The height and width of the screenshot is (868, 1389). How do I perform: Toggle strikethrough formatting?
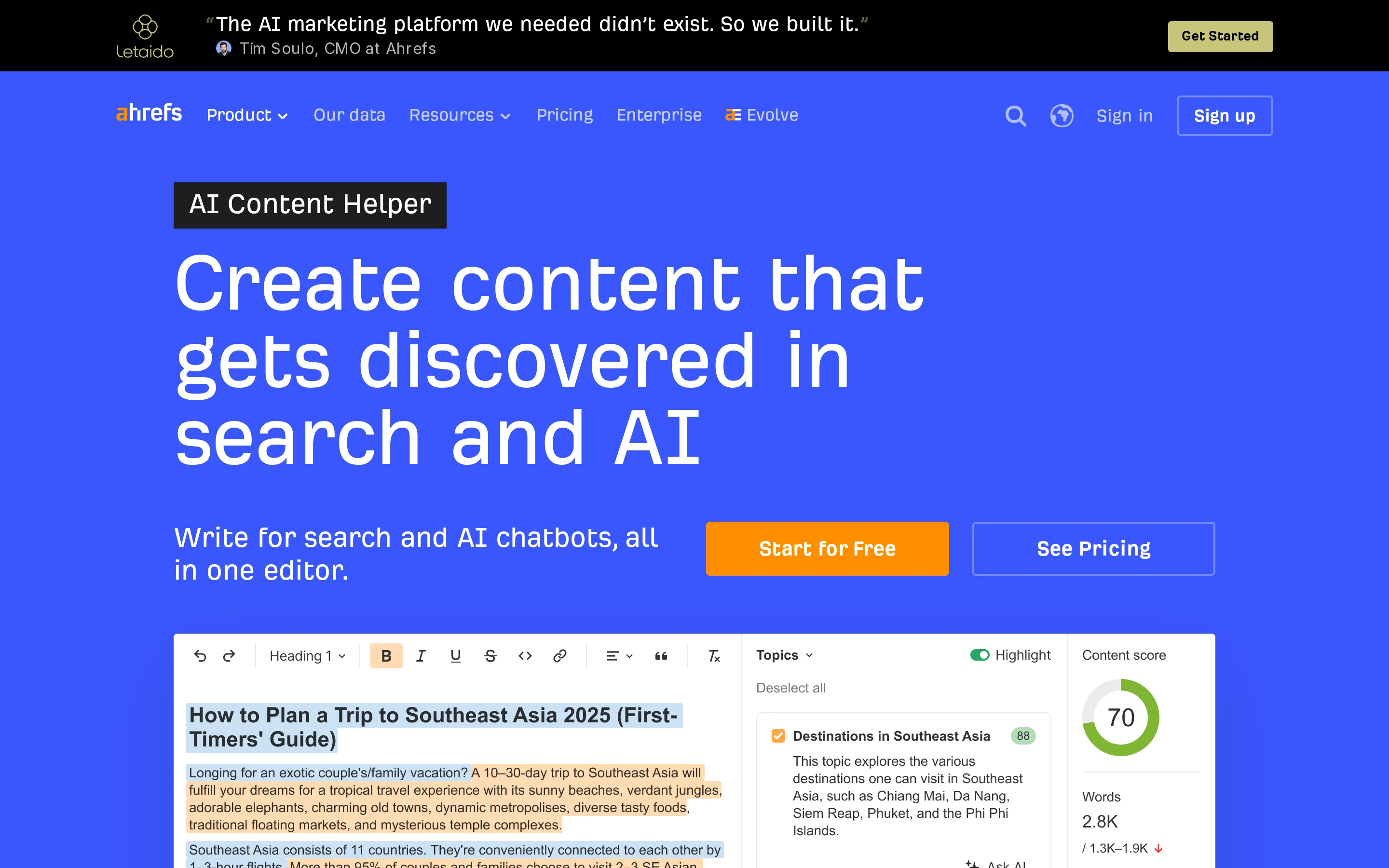pyautogui.click(x=490, y=656)
